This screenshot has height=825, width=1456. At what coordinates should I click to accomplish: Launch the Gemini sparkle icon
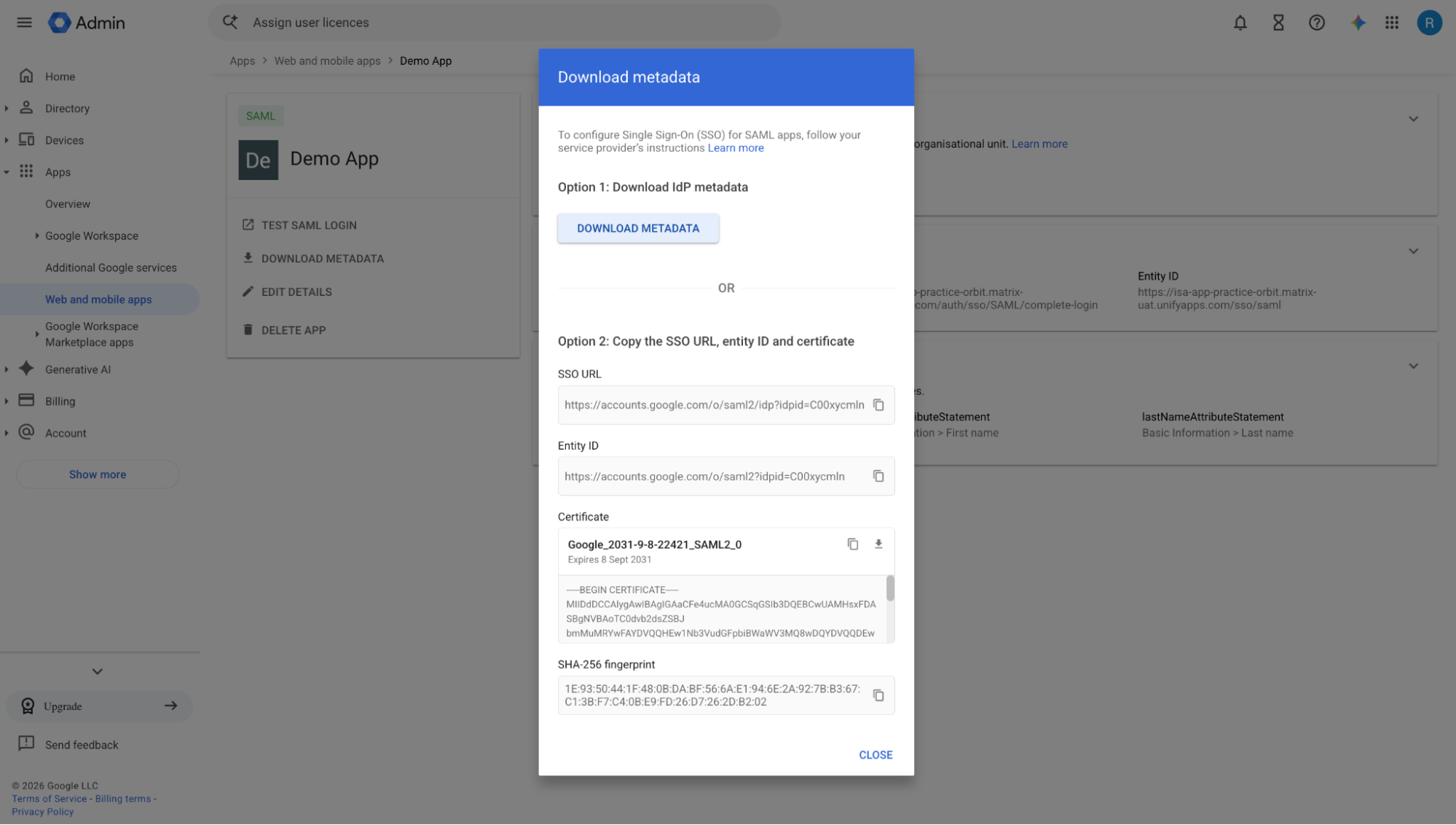(1358, 23)
